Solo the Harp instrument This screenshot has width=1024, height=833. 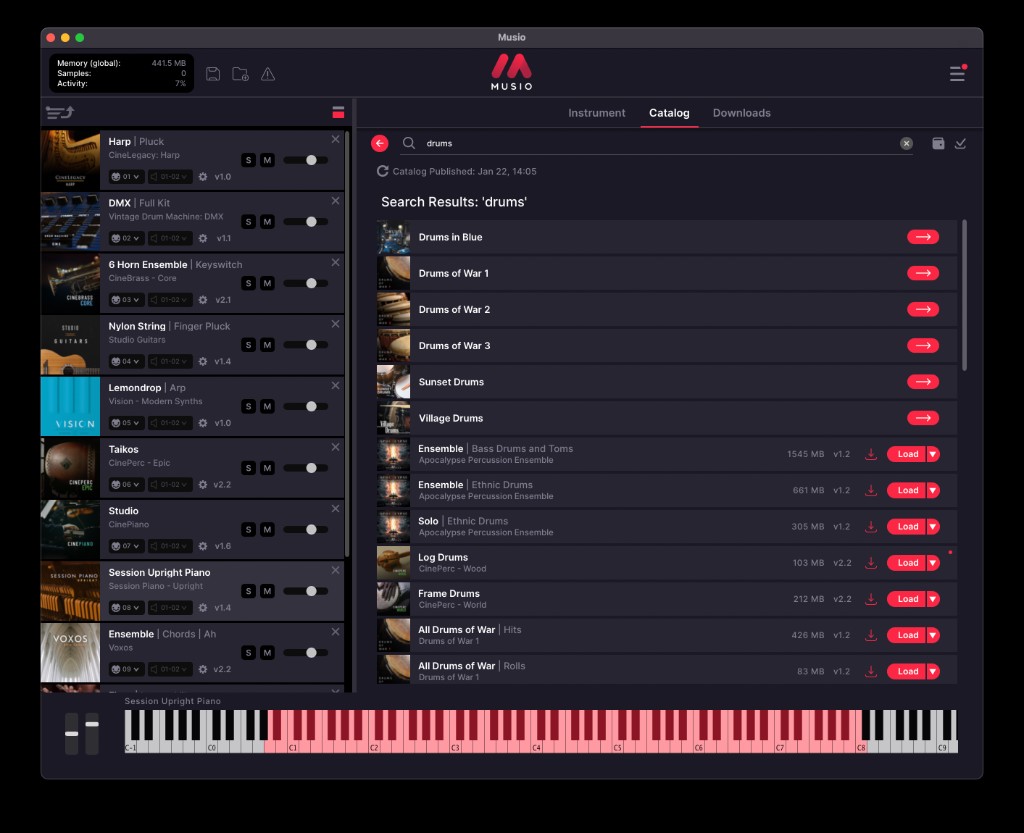click(248, 160)
